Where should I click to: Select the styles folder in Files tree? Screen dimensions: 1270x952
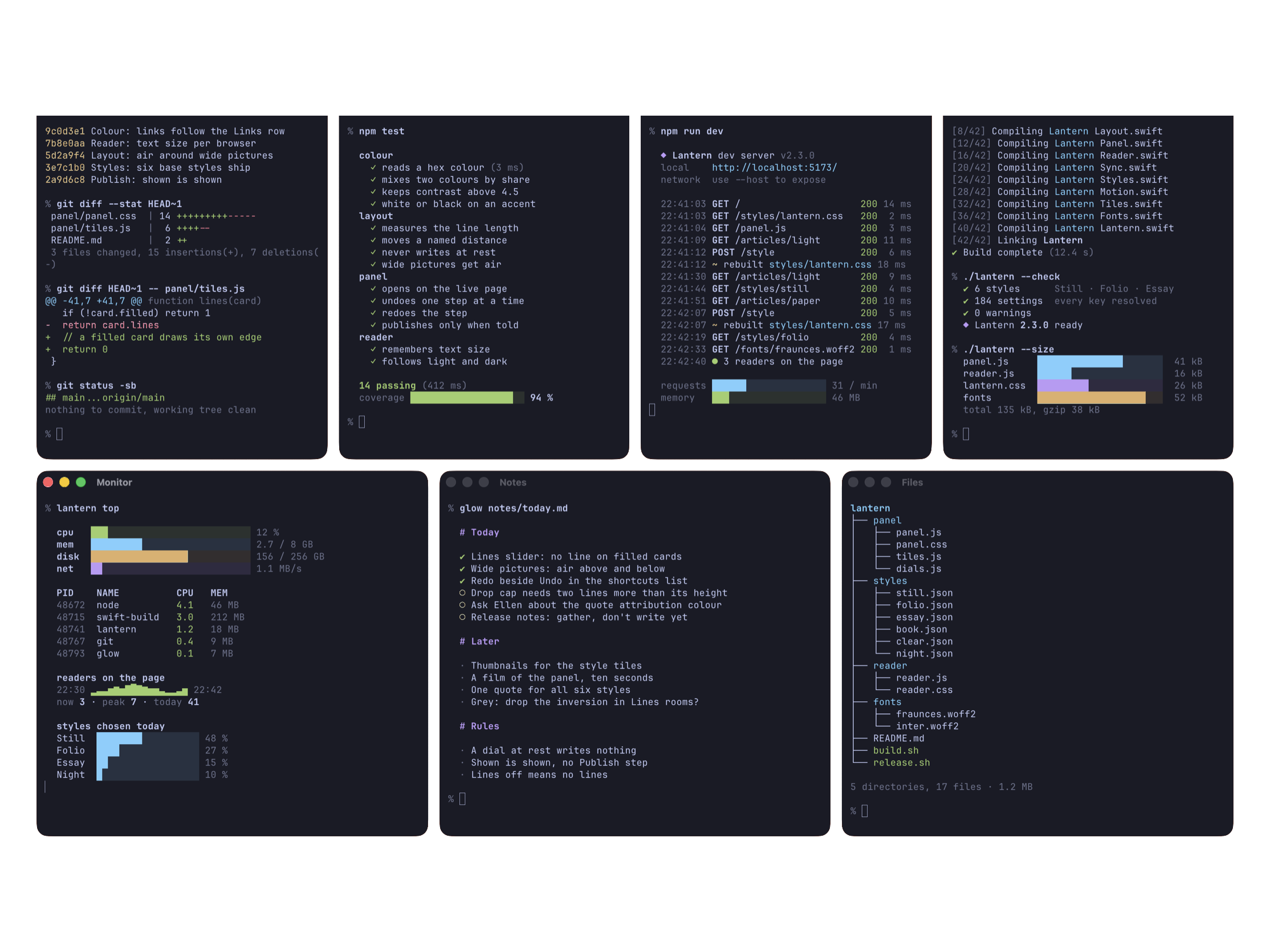point(890,581)
